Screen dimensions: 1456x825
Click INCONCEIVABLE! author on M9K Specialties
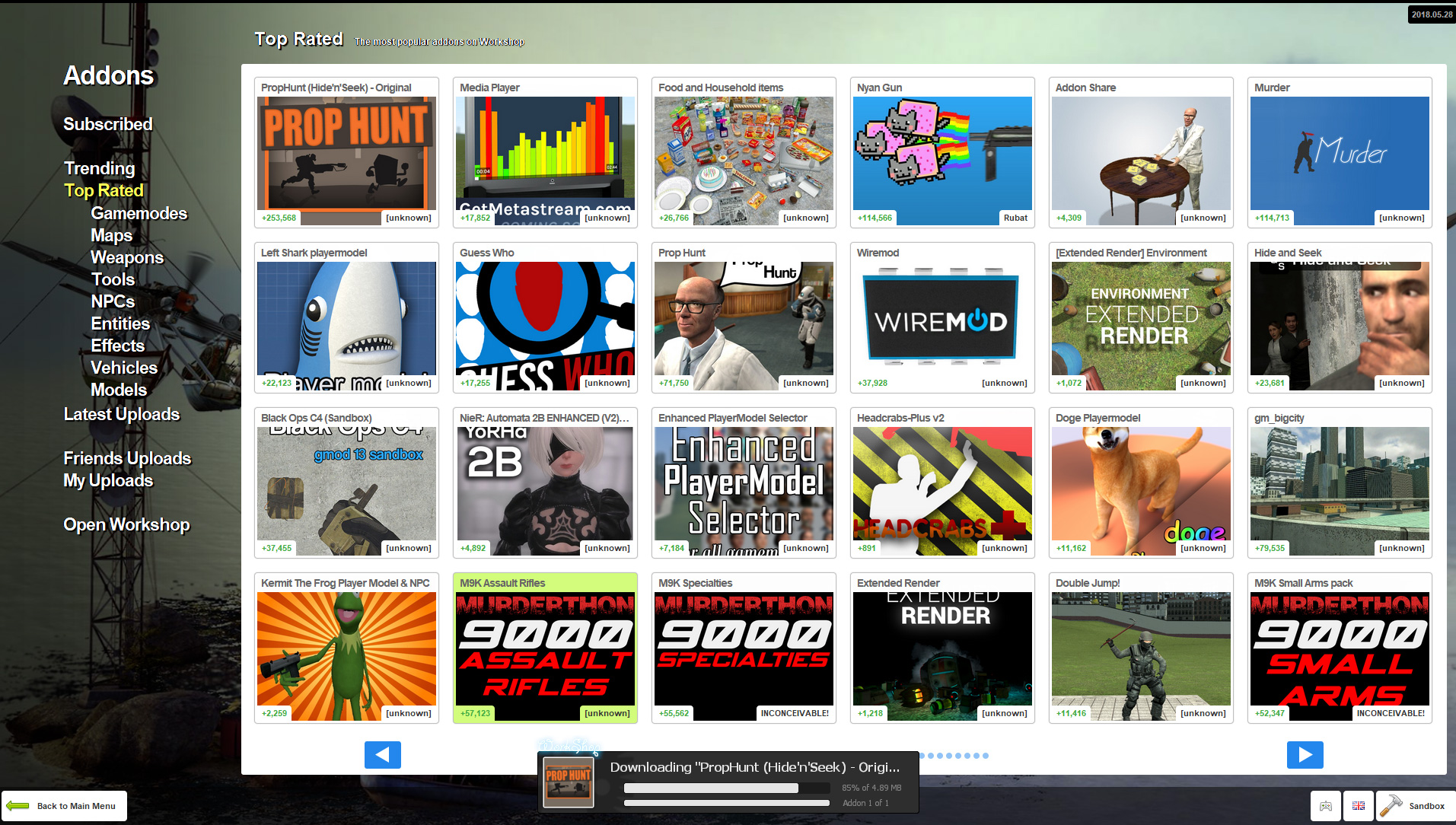(x=795, y=713)
